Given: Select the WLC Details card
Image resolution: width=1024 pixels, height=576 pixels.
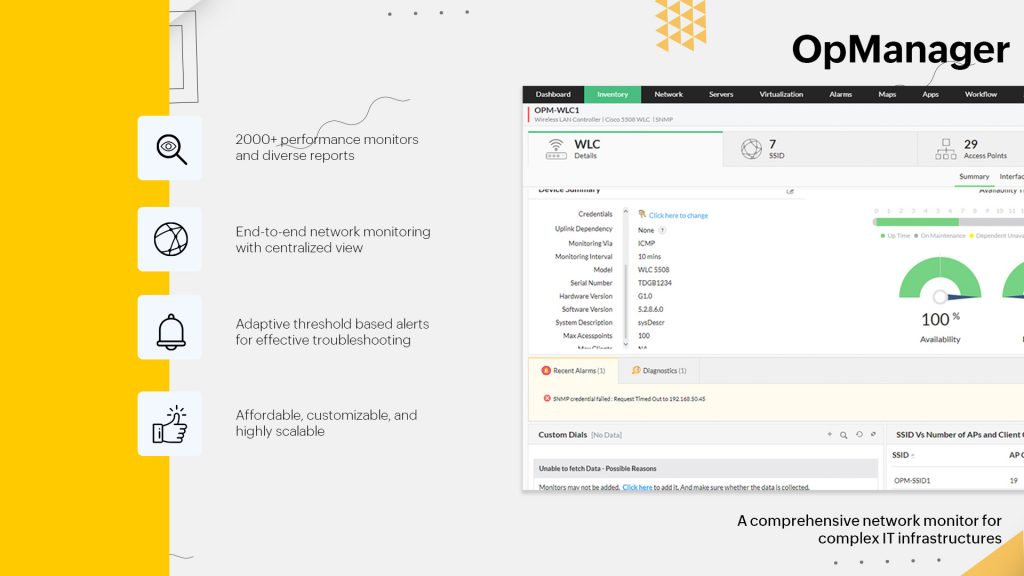Looking at the screenshot, I should point(625,149).
